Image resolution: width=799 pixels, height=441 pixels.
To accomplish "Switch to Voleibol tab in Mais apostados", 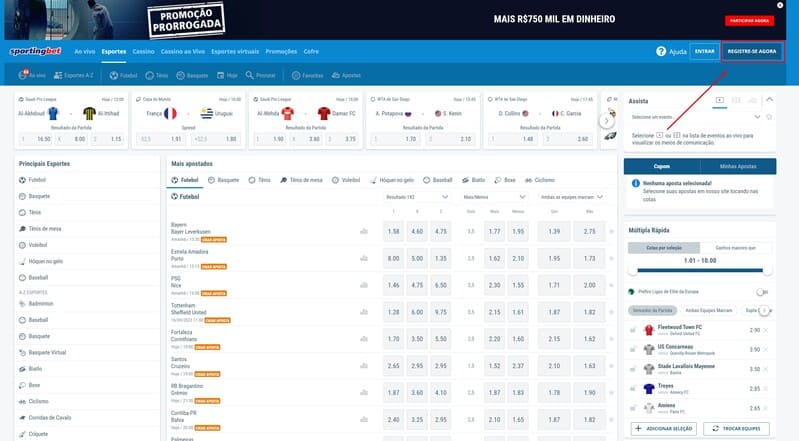I will [346, 180].
